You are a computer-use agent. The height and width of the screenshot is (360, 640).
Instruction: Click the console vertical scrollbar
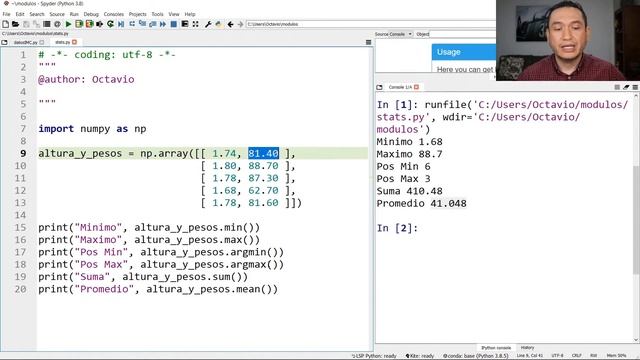636,219
